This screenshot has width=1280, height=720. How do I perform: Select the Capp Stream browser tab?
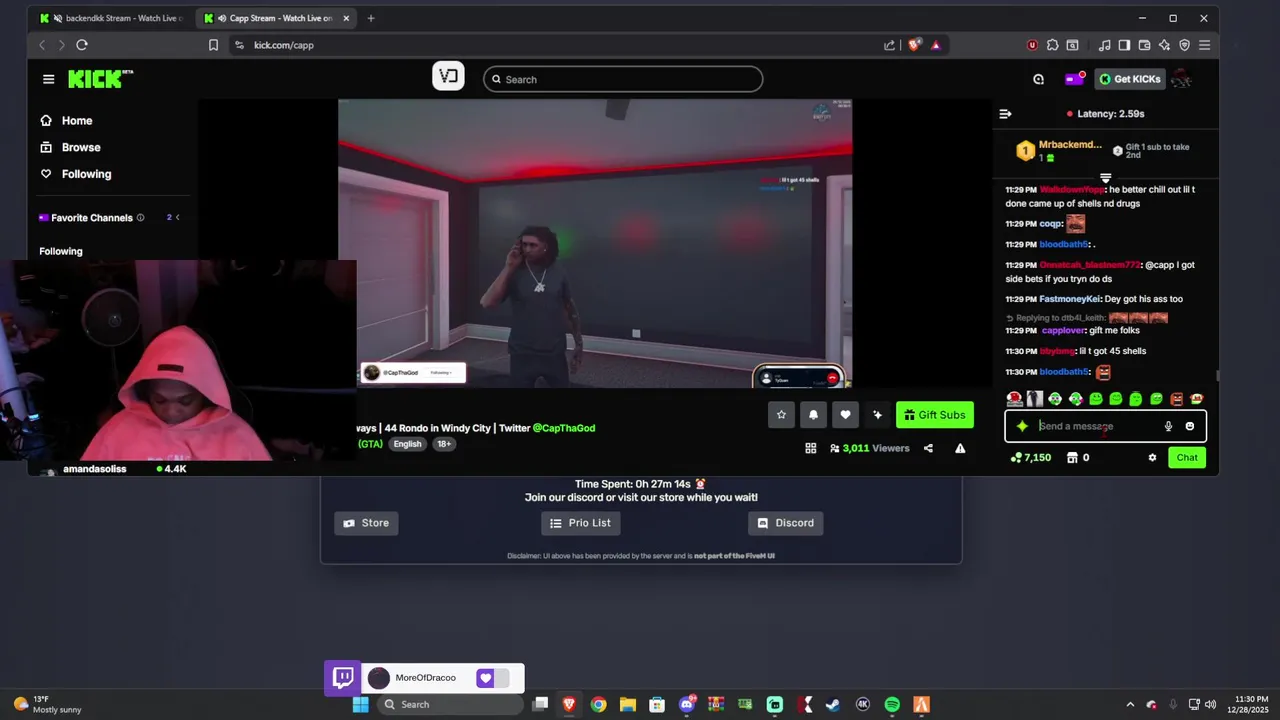click(x=277, y=18)
